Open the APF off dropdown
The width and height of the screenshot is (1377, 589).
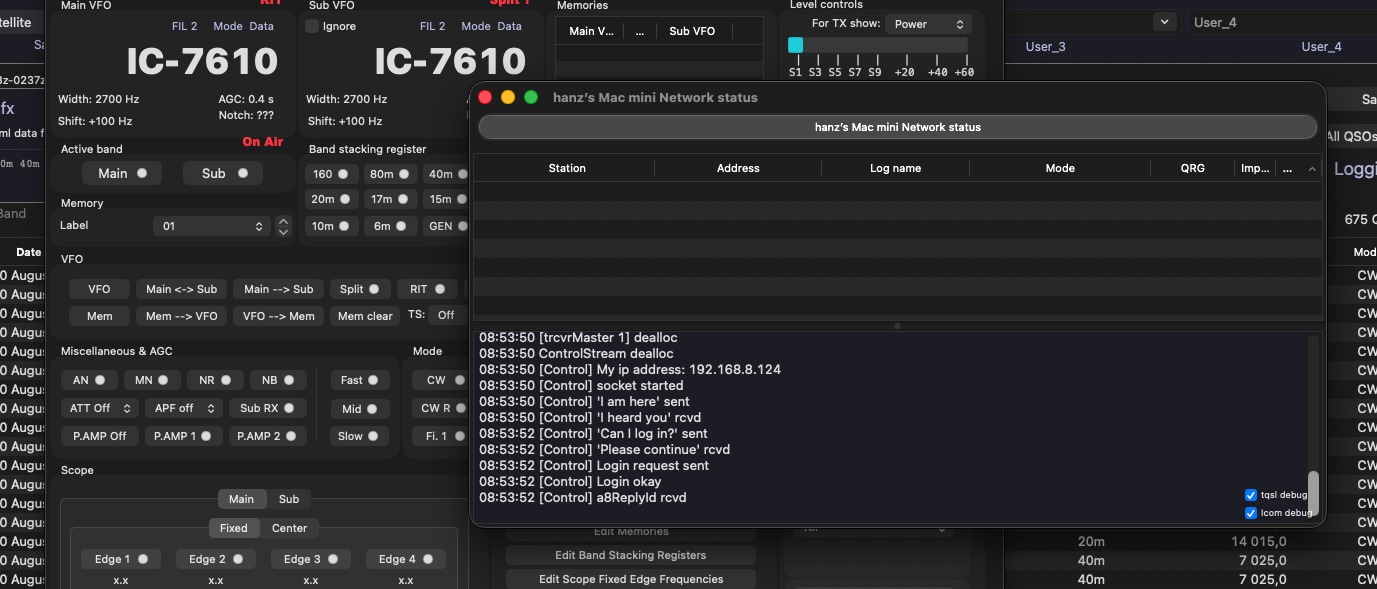pyautogui.click(x=183, y=408)
